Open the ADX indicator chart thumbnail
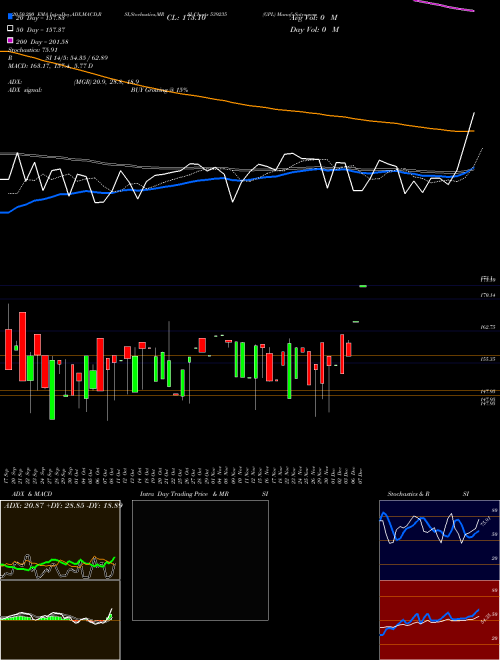500x660 pixels. (x=60, y=540)
